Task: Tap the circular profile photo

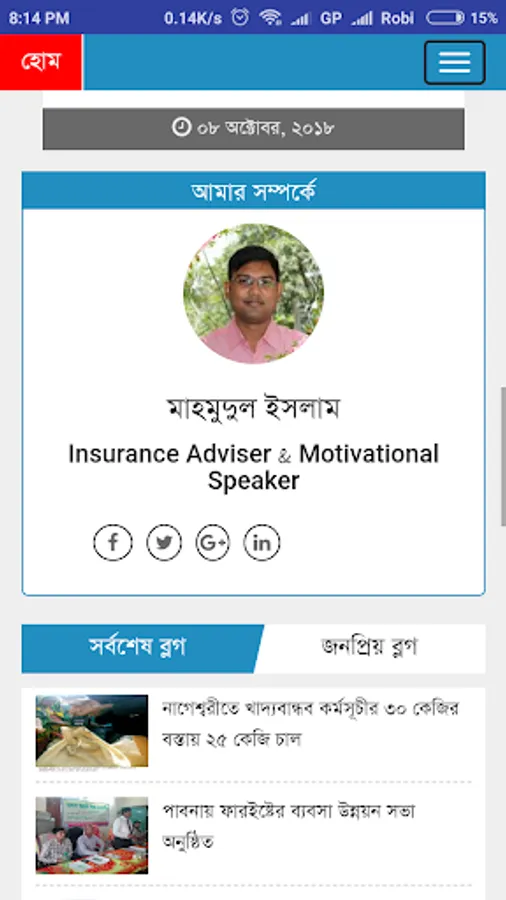Action: pos(254,293)
